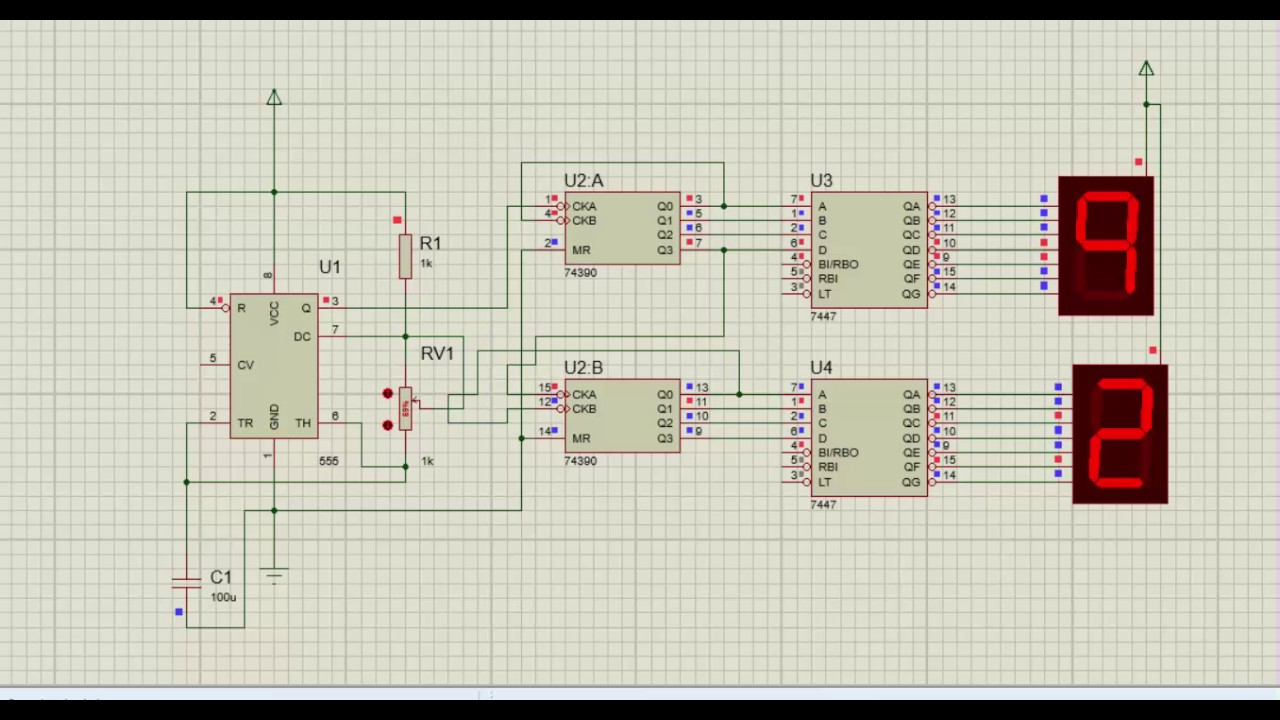This screenshot has width=1280, height=720.
Task: Select the RV1 potentiometer body
Action: (405, 409)
